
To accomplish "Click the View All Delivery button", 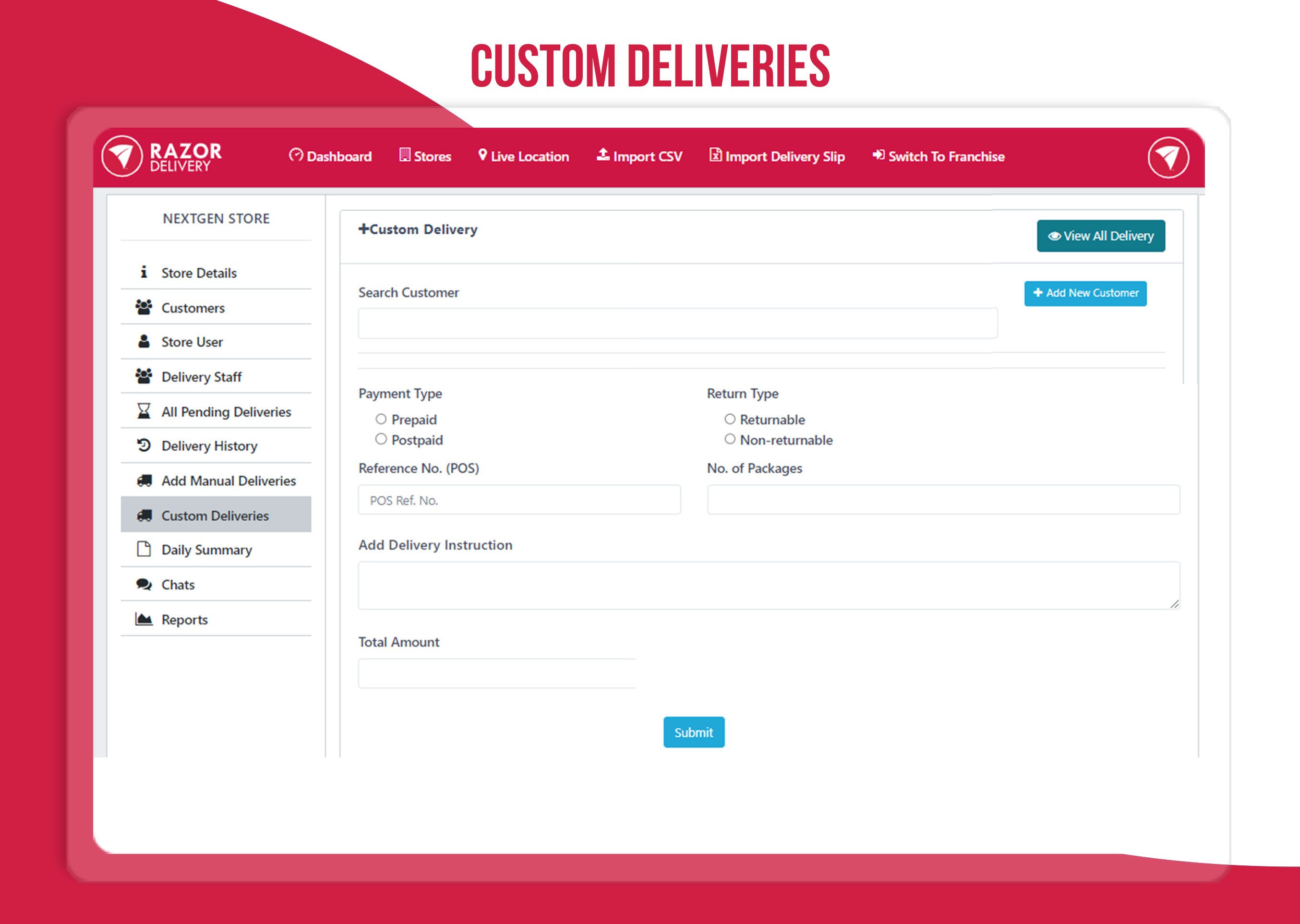I will coord(1100,236).
